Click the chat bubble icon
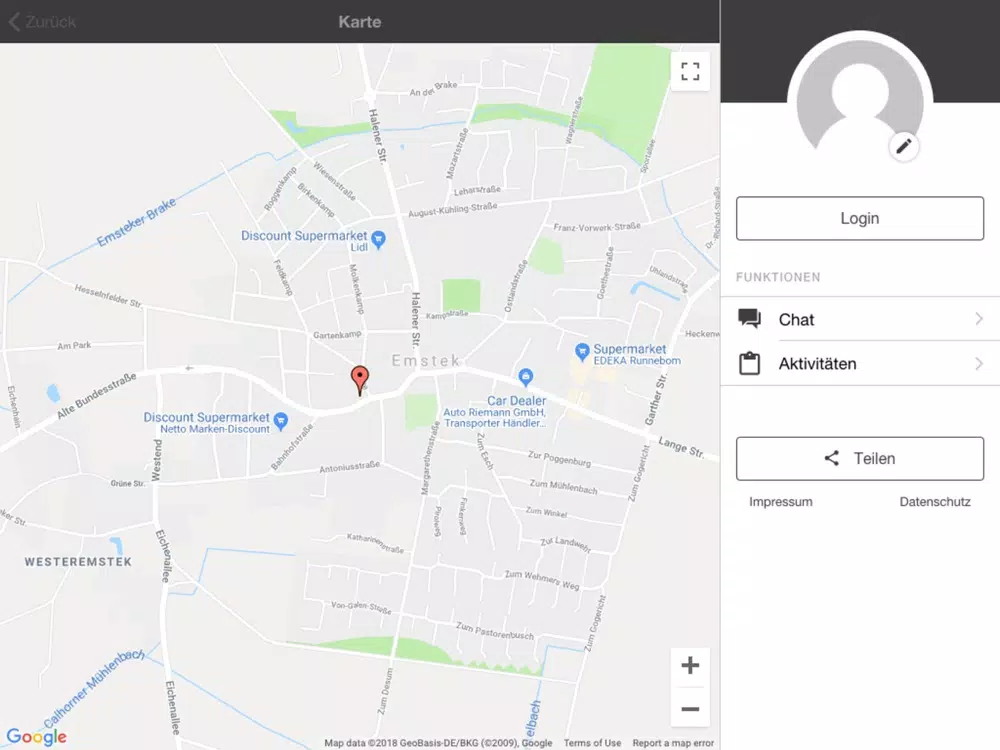1000x750 pixels. click(749, 318)
